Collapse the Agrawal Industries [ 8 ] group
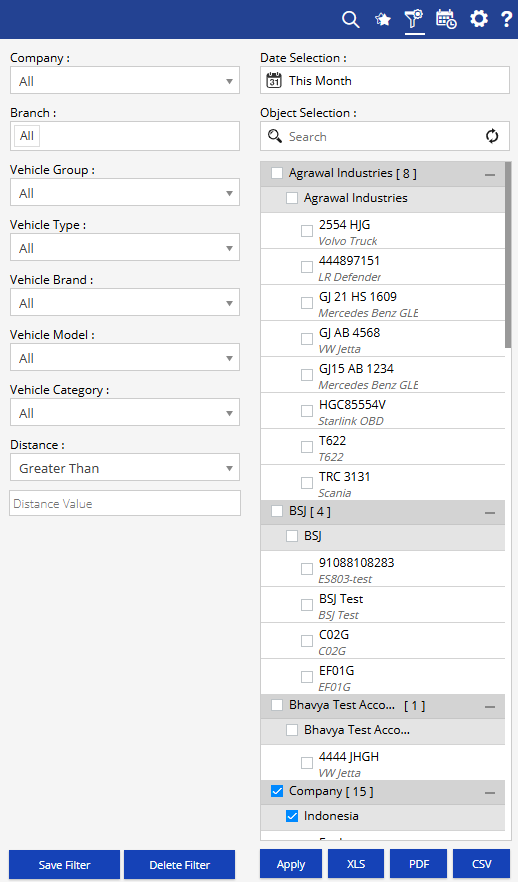Viewport: 518px width, 882px height. point(490,175)
